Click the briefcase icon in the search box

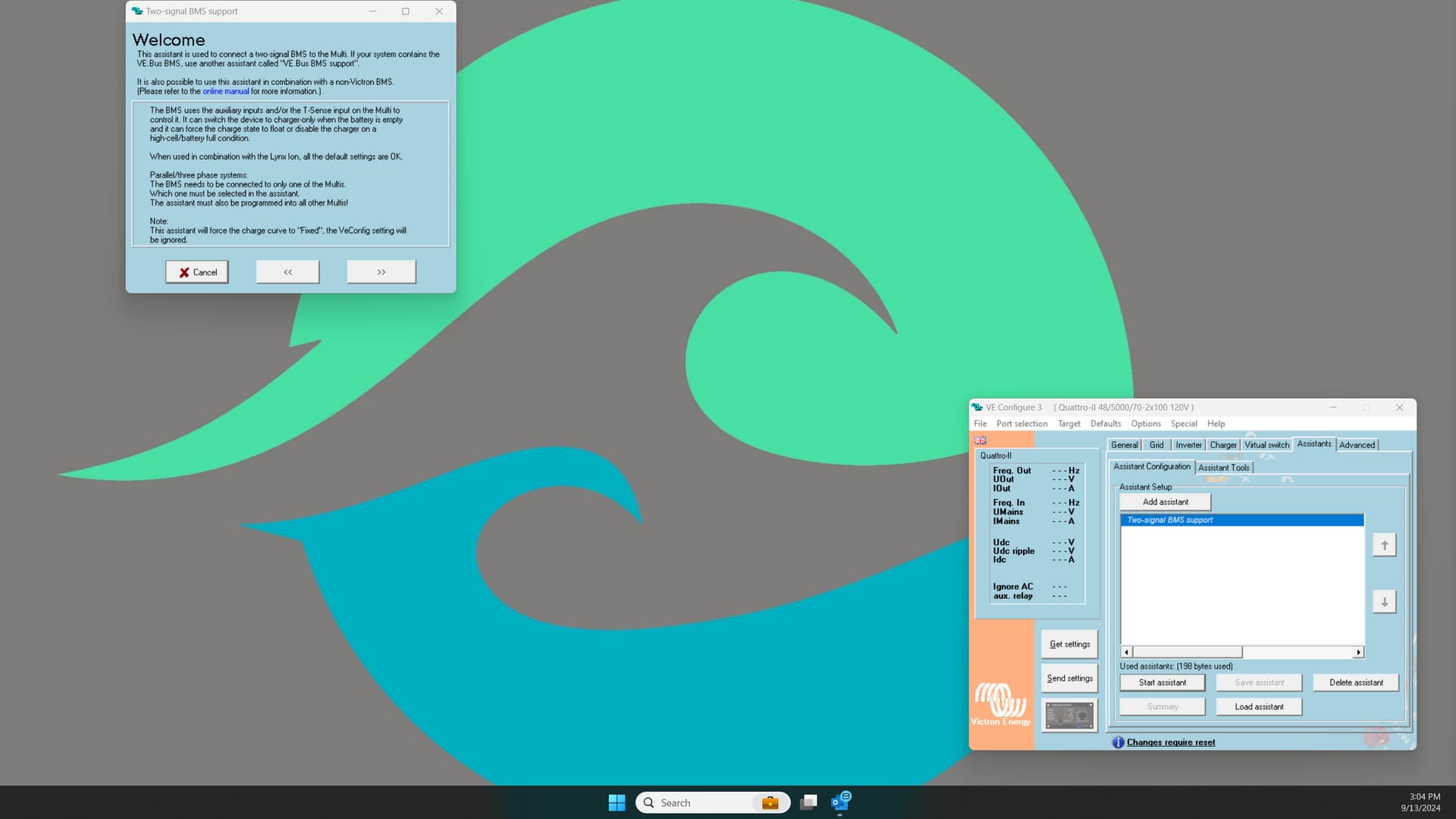(x=770, y=802)
